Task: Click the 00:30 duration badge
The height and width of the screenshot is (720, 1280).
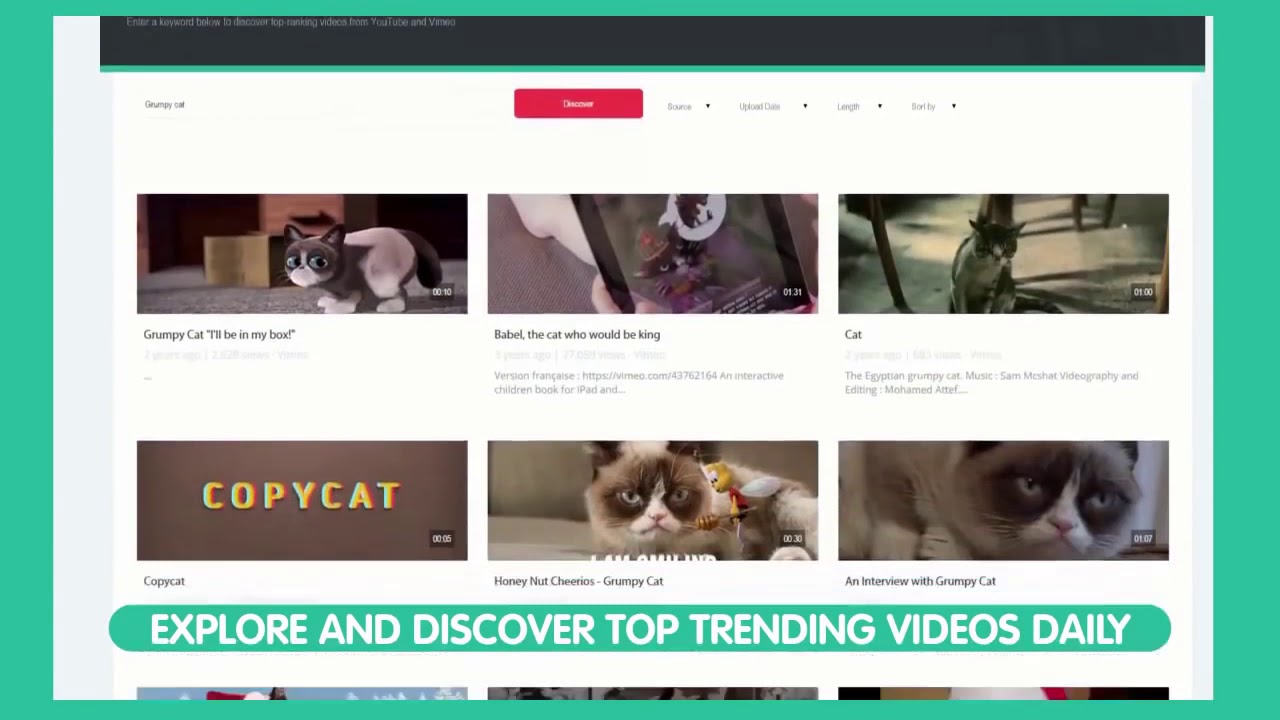Action: coord(792,539)
